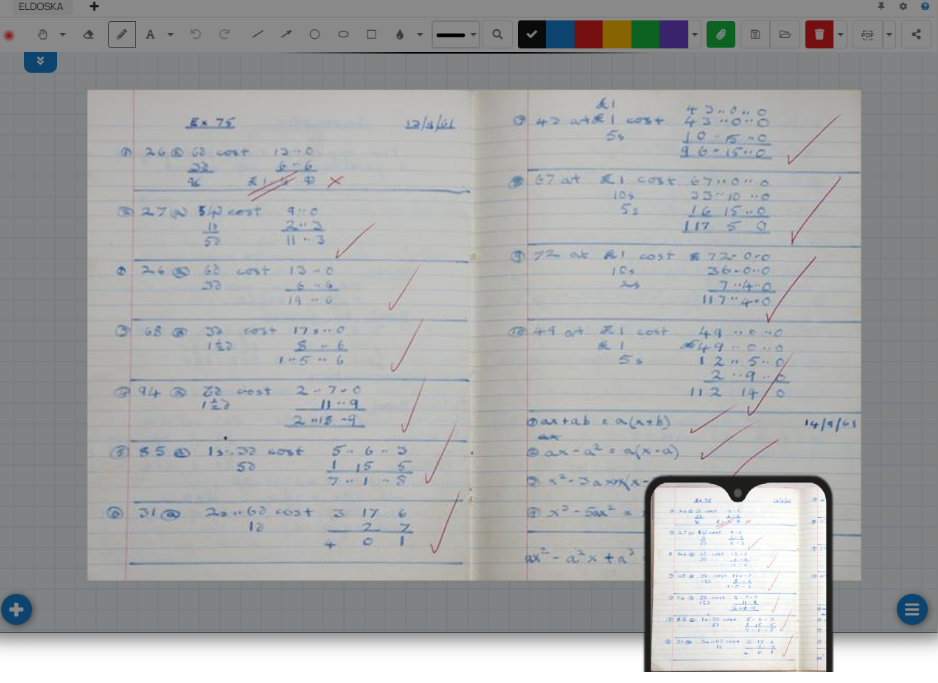Click the green attachment paperclip icon
This screenshot has height=683, width=938.
tap(720, 34)
